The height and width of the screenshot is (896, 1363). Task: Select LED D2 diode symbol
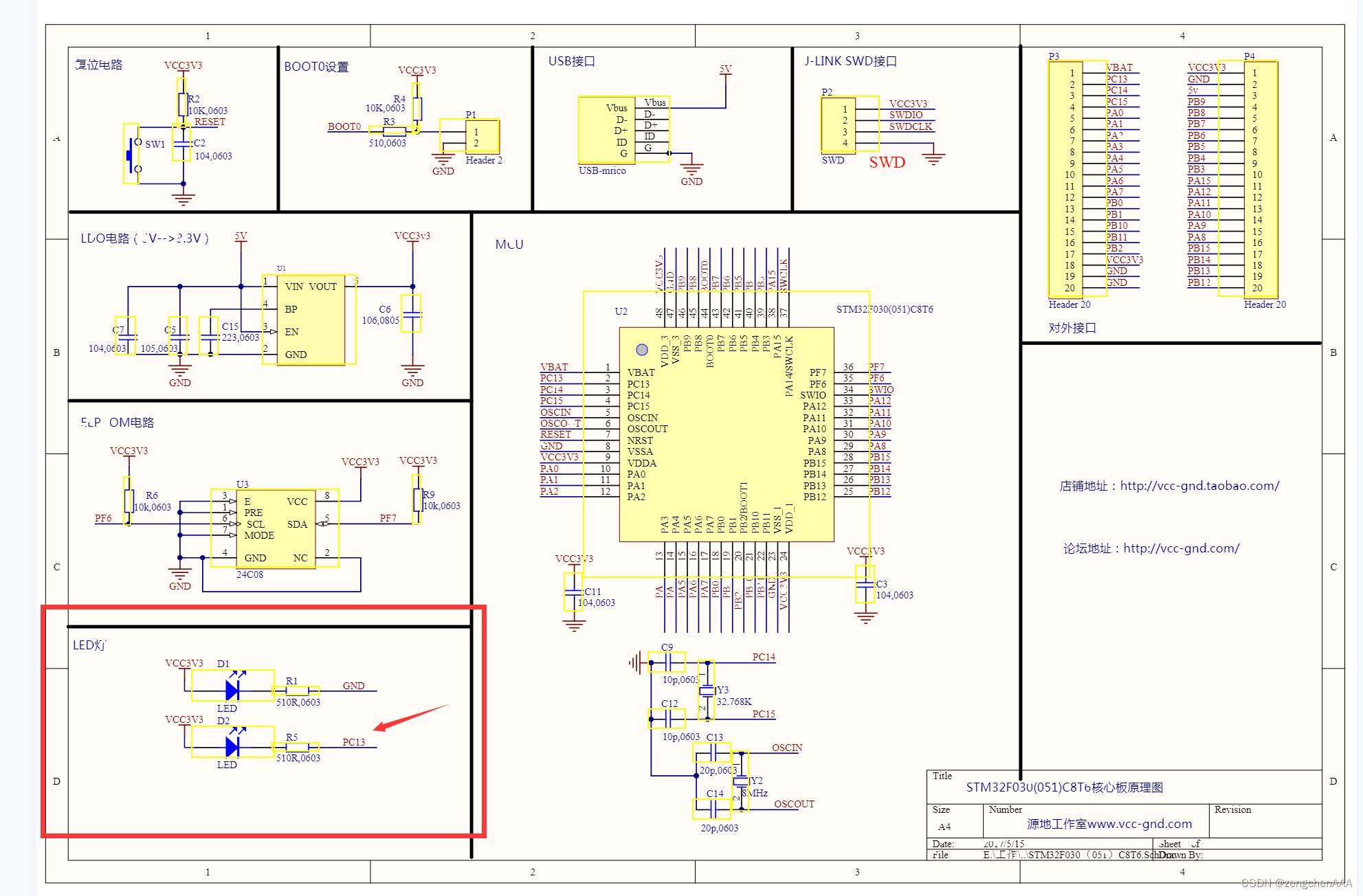tap(232, 742)
